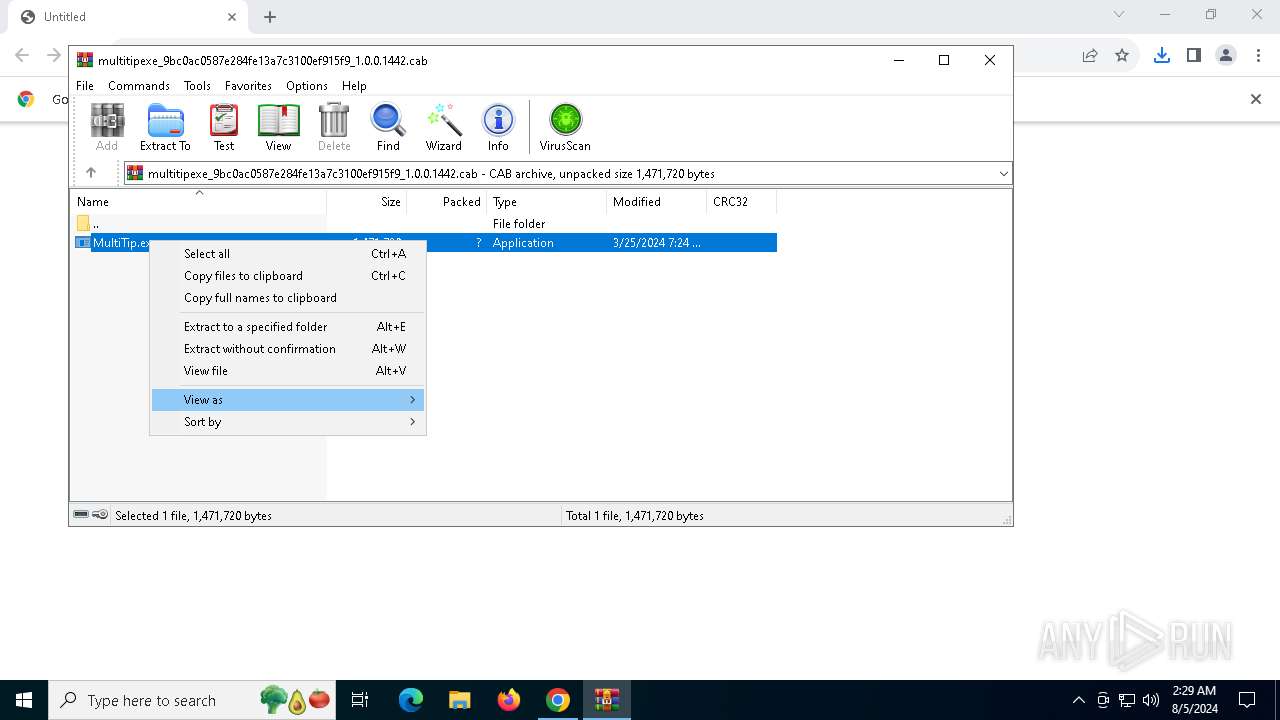Open Windows Start menu

pos(24,700)
